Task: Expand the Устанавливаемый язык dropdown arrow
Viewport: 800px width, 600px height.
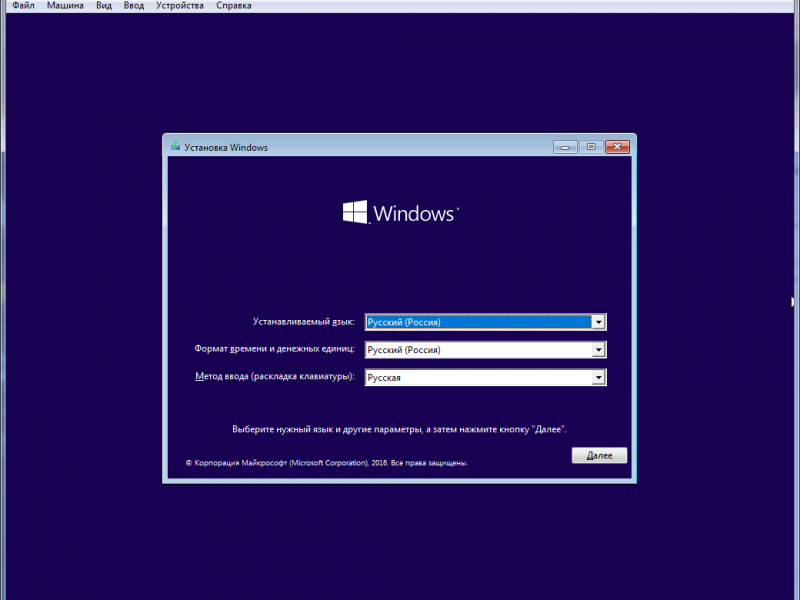Action: [598, 322]
